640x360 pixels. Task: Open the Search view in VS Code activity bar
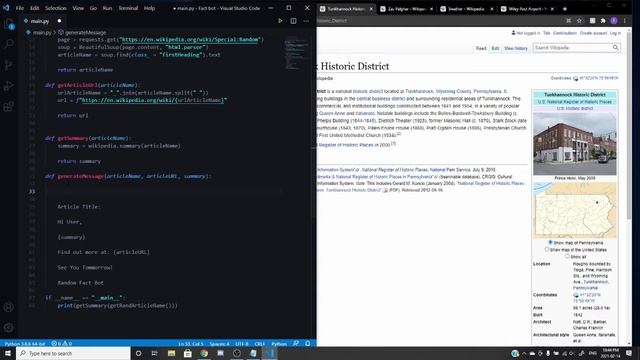click(9, 44)
